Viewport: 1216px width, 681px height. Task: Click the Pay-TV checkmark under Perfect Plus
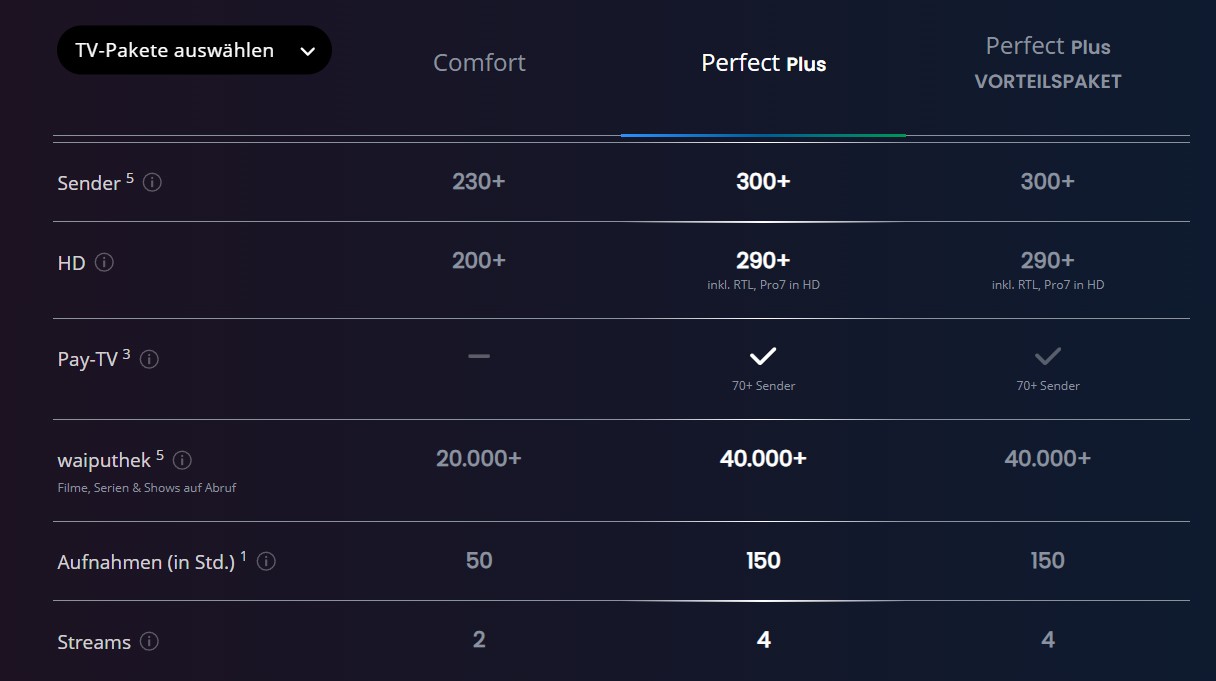coord(763,355)
